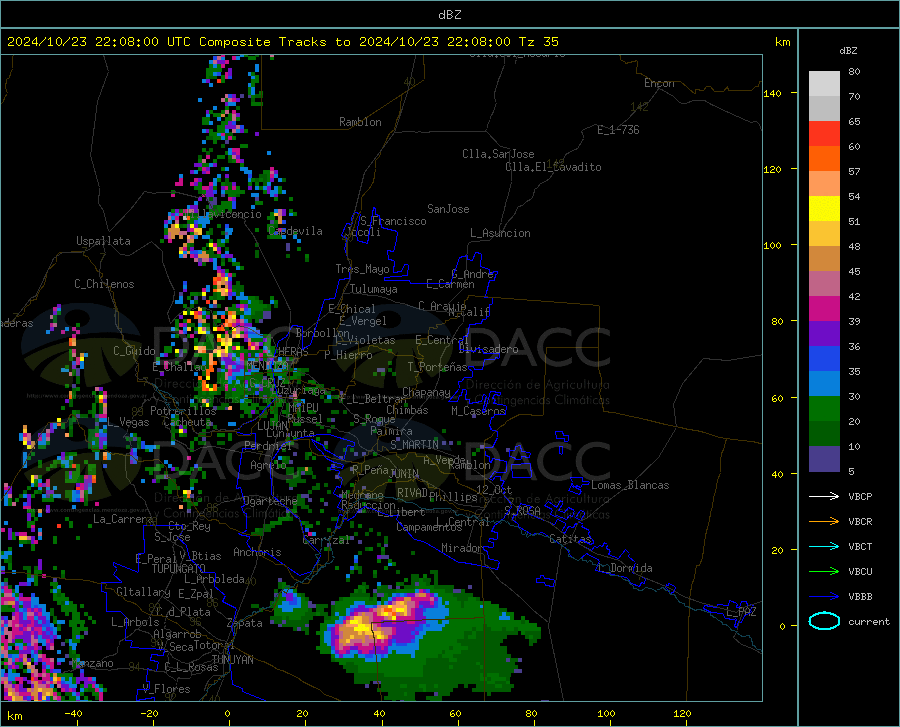Viewport: 900px width, 727px height.
Task: Click the 'Lomas_Blancas' map label
Action: coord(630,485)
